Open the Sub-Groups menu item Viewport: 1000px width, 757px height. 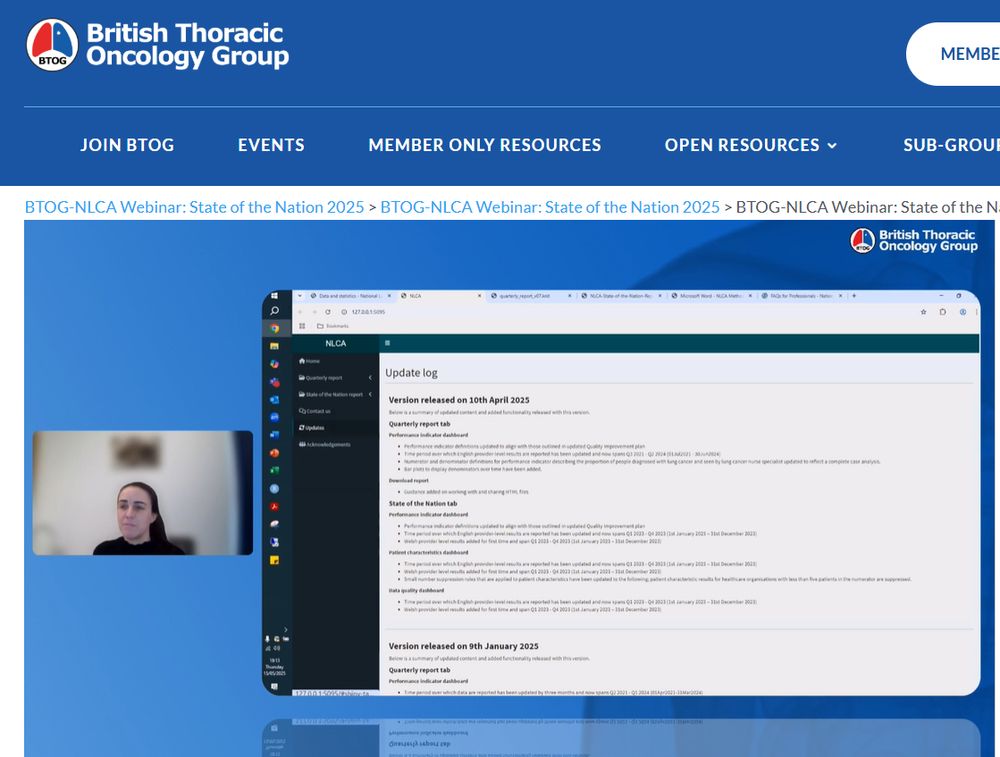click(x=952, y=145)
